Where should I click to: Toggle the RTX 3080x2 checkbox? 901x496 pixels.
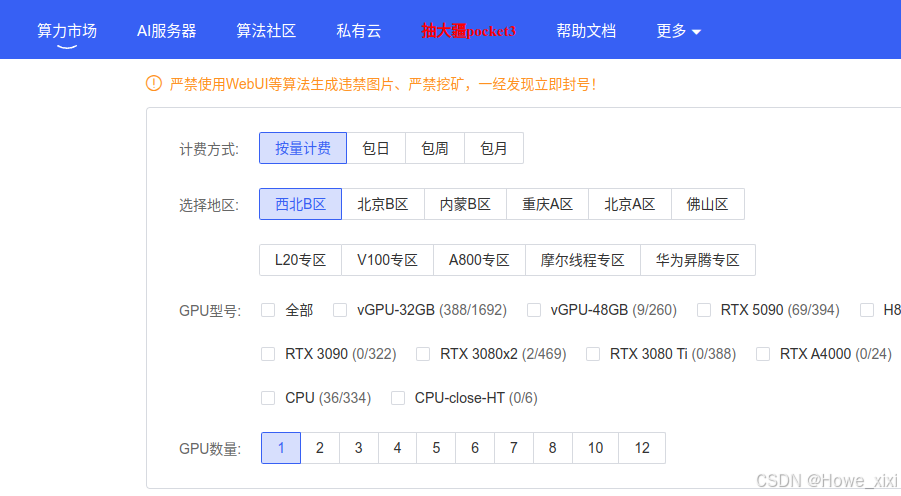423,353
